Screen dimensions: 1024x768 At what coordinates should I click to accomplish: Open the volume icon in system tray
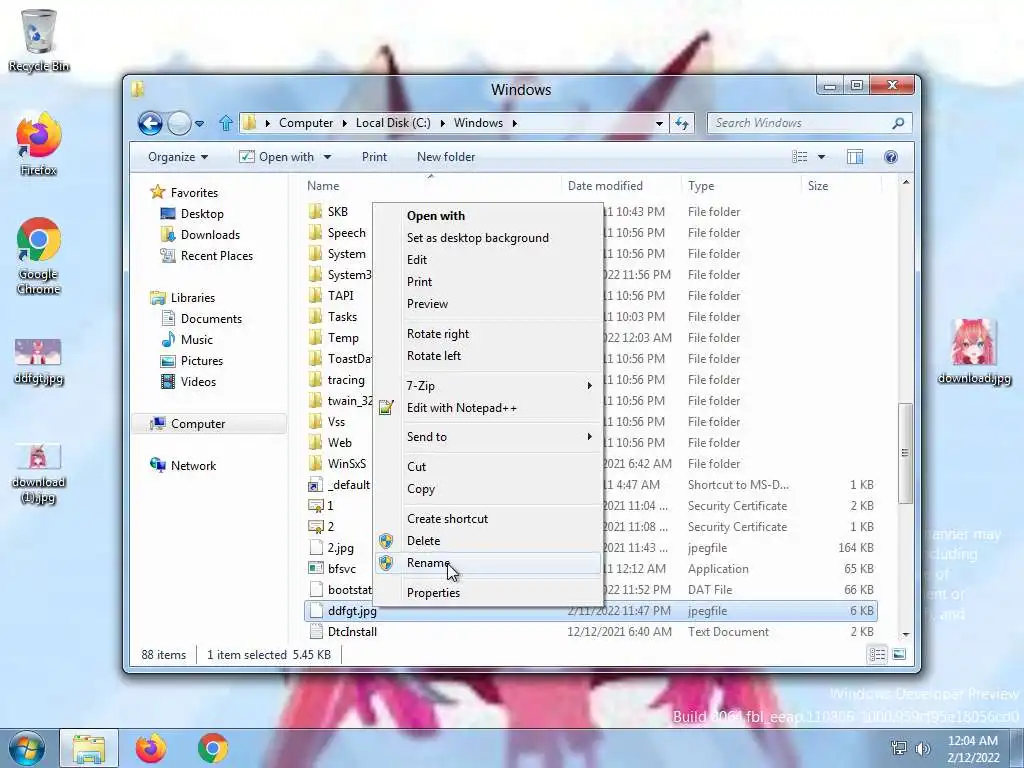click(923, 749)
